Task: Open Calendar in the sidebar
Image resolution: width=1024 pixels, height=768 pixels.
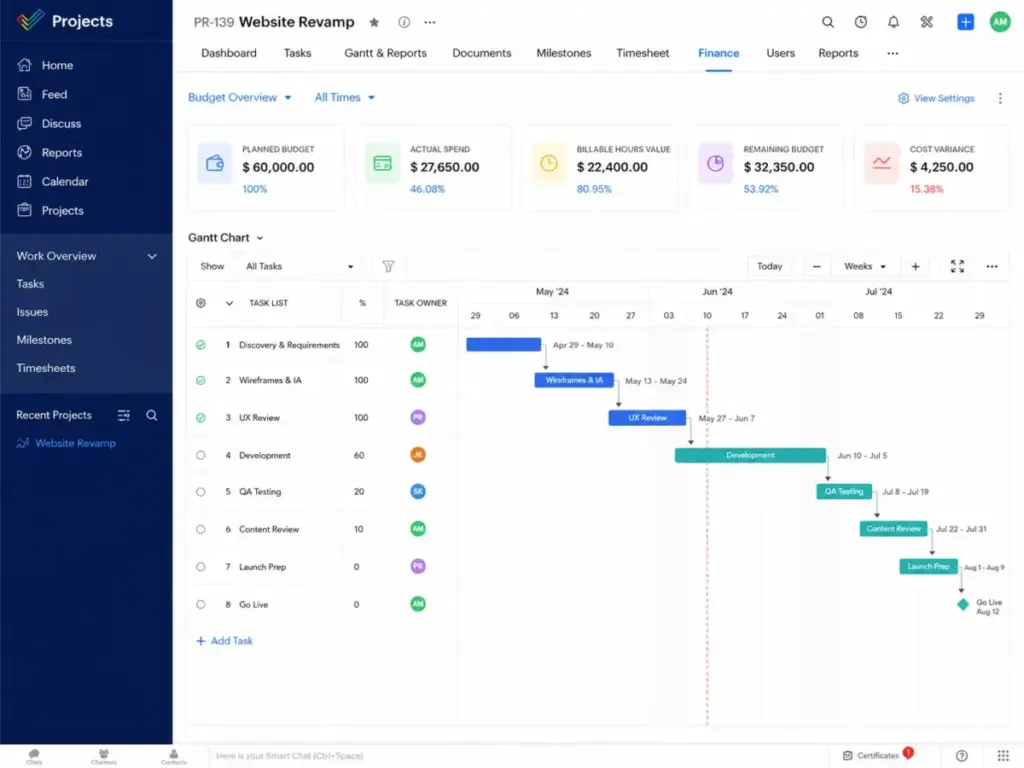Action: (x=53, y=182)
